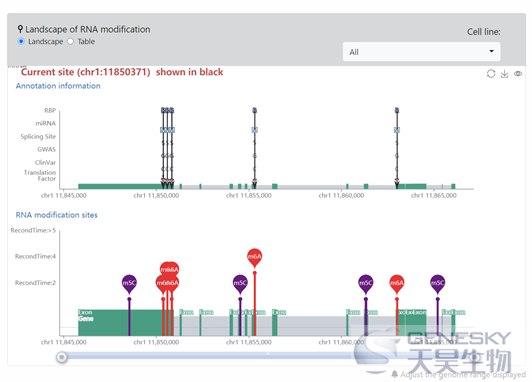Click the m6A marker near chr1 11,863,000

click(x=397, y=283)
